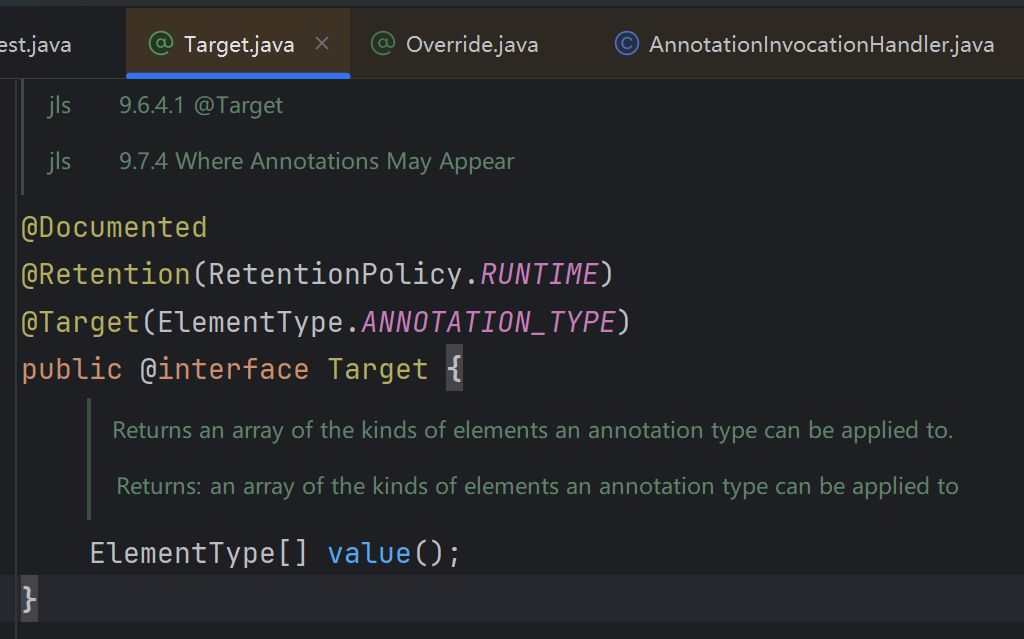Click the @interface keyword
The width and height of the screenshot is (1024, 639).
(x=224, y=370)
